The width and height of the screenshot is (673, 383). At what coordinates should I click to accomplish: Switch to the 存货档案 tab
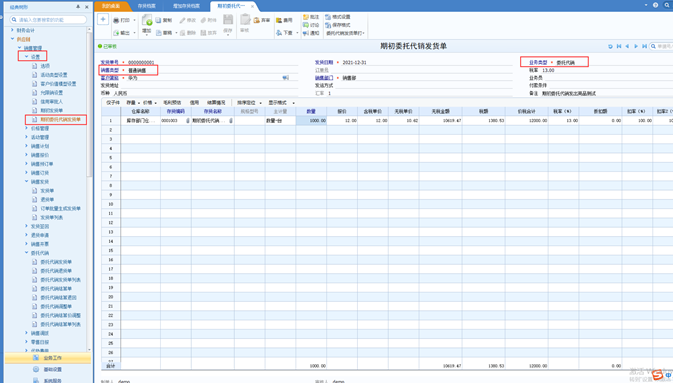point(147,6)
